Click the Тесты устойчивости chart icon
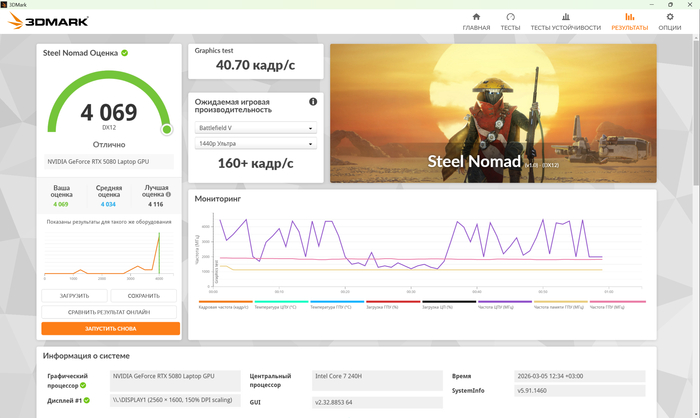700x418 pixels. (x=566, y=17)
